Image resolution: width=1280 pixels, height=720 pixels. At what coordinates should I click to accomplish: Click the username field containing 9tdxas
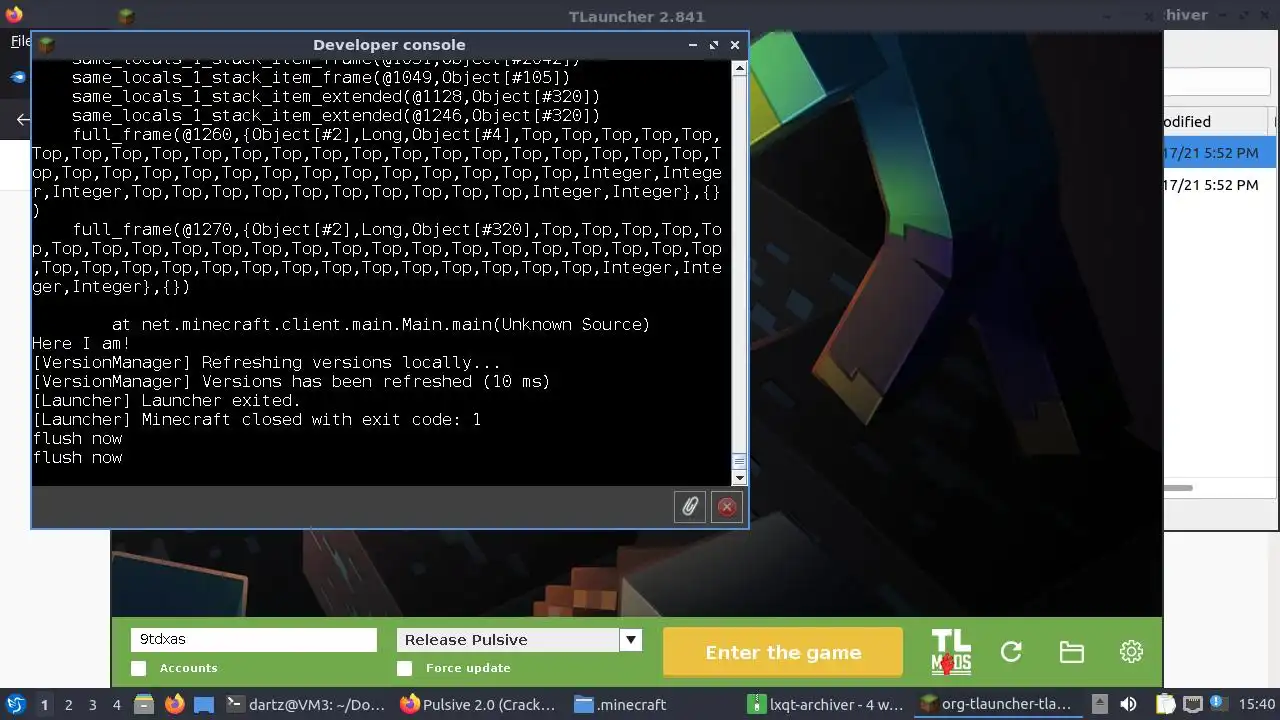pos(254,640)
